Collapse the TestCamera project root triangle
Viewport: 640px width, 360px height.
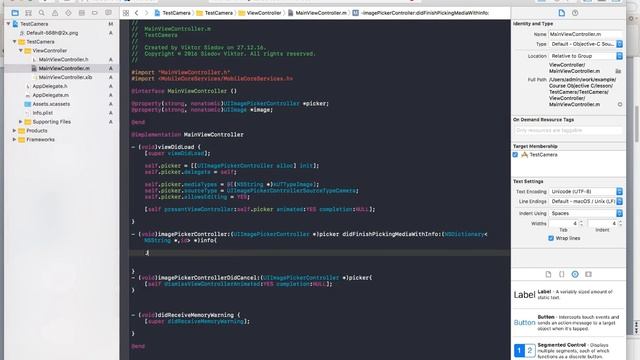8,24
